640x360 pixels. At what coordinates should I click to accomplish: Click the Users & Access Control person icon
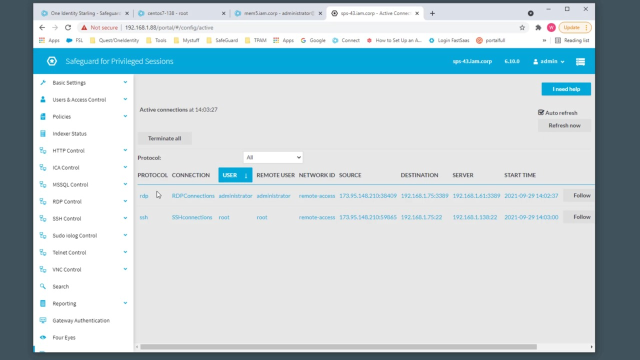click(x=43, y=100)
